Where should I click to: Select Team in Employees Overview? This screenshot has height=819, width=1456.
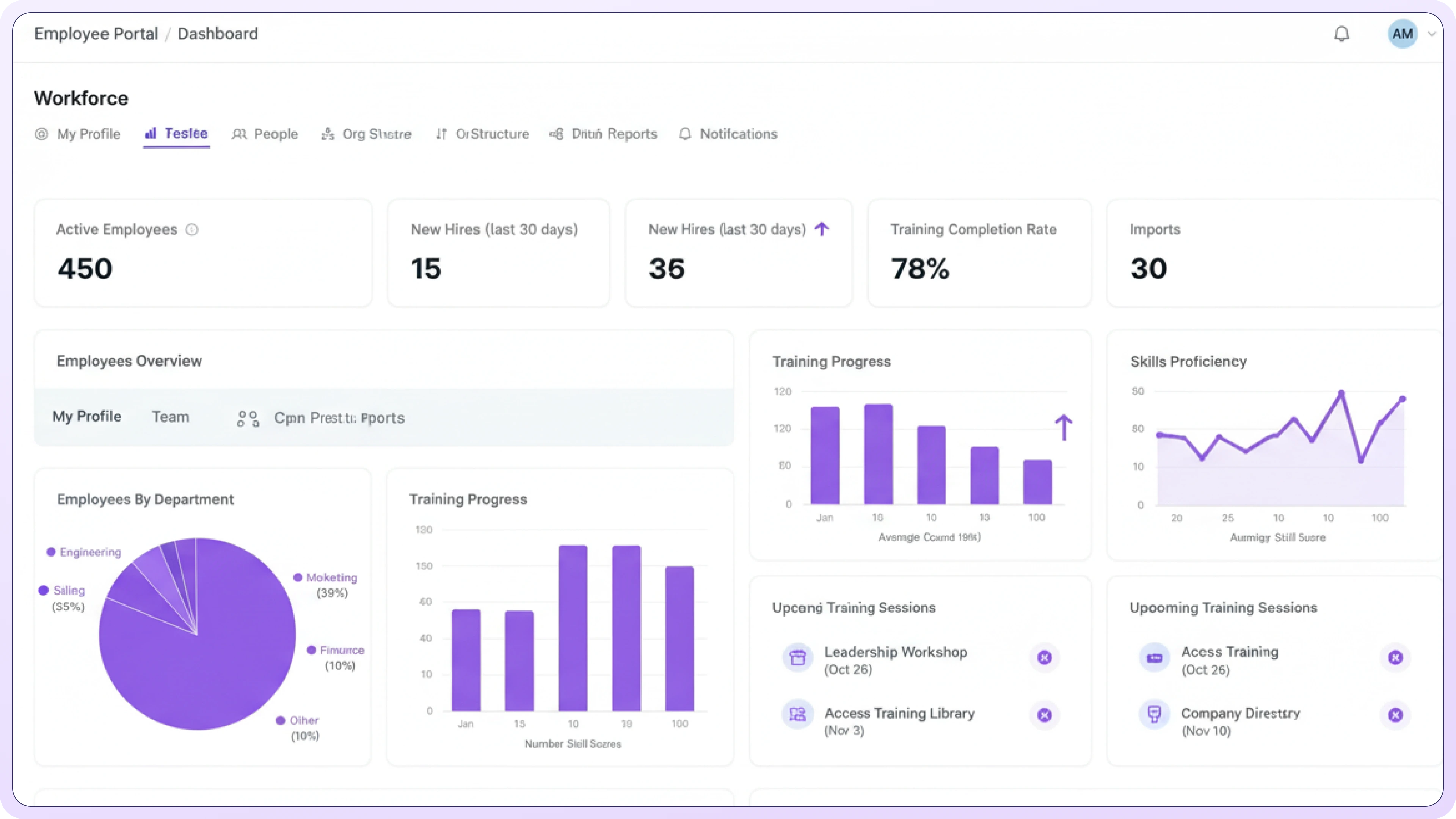(170, 417)
